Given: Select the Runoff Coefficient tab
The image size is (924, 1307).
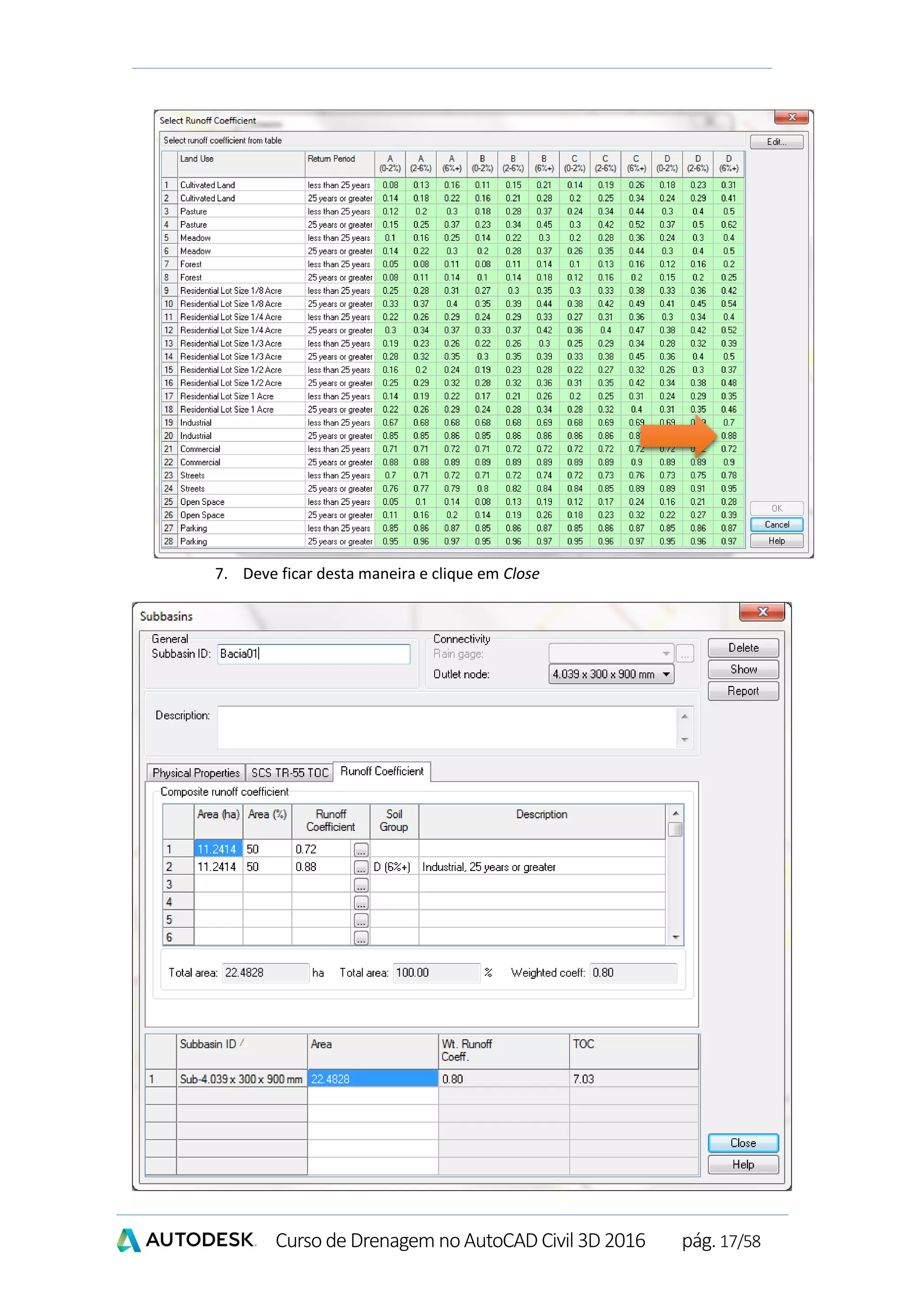Looking at the screenshot, I should click(x=382, y=771).
